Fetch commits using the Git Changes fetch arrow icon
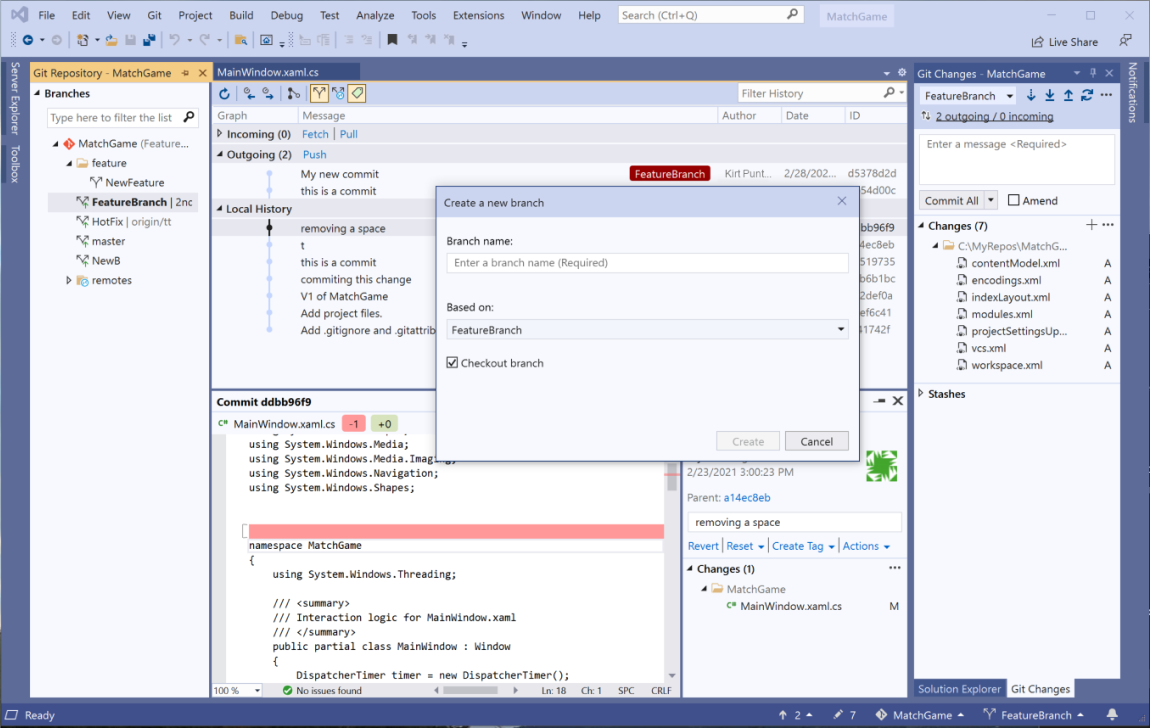This screenshot has height=728, width=1150. 1031,94
